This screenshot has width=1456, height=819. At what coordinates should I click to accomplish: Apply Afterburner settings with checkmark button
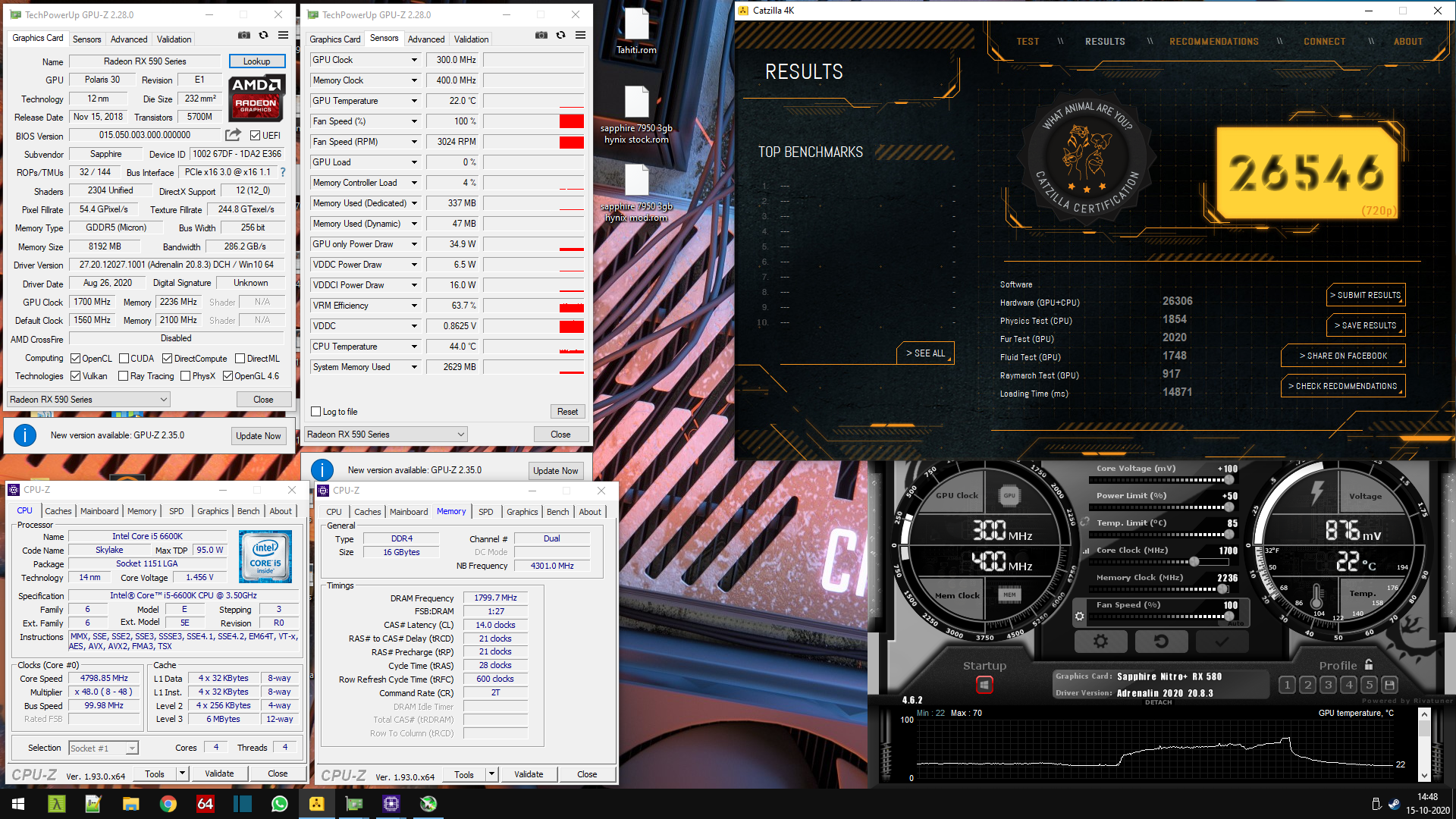pyautogui.click(x=1222, y=642)
